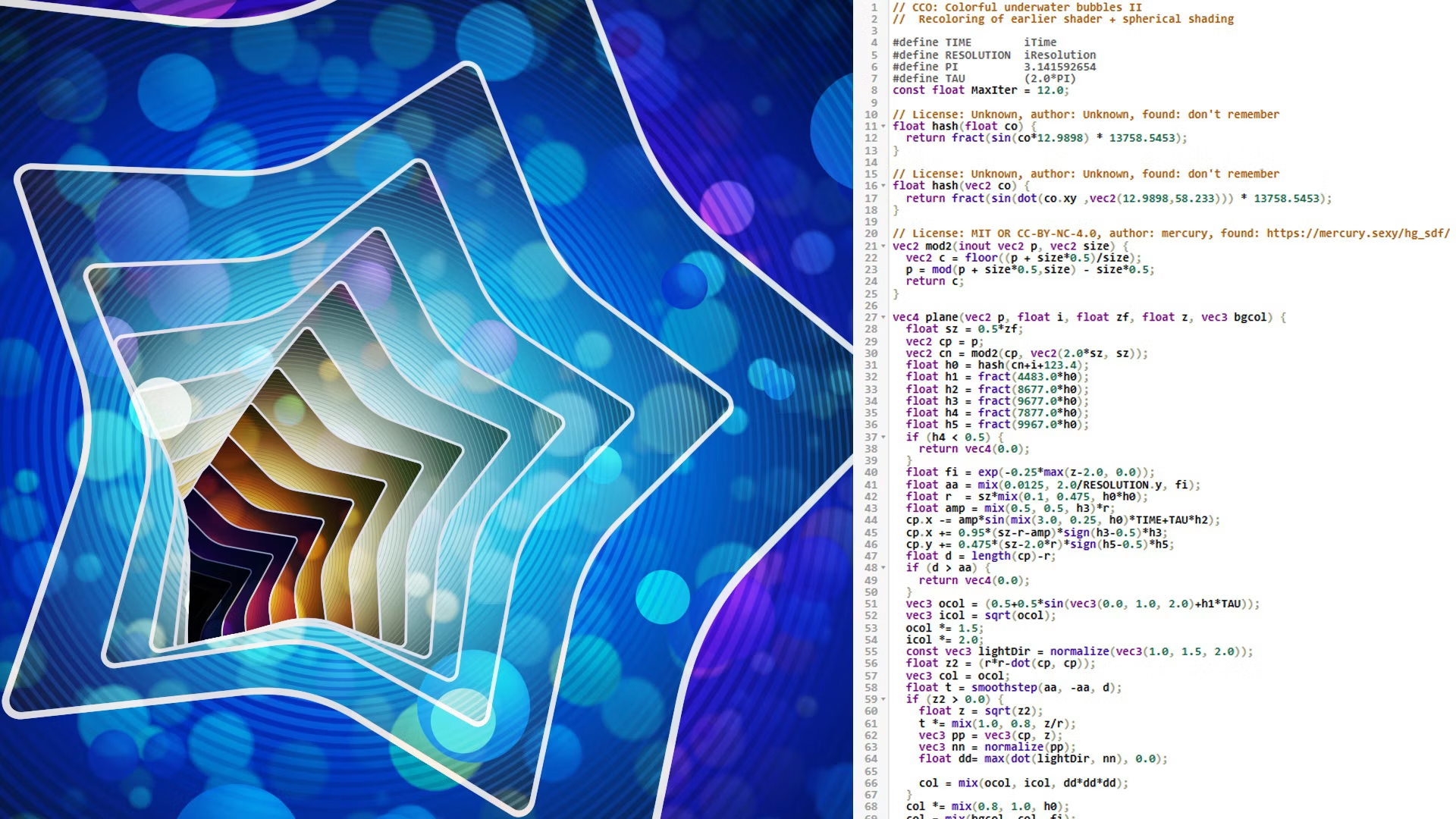Click the 'vec3 ocol = (0.5+0.5*sin(' line
The width and height of the screenshot is (1456, 819).
(1083, 604)
